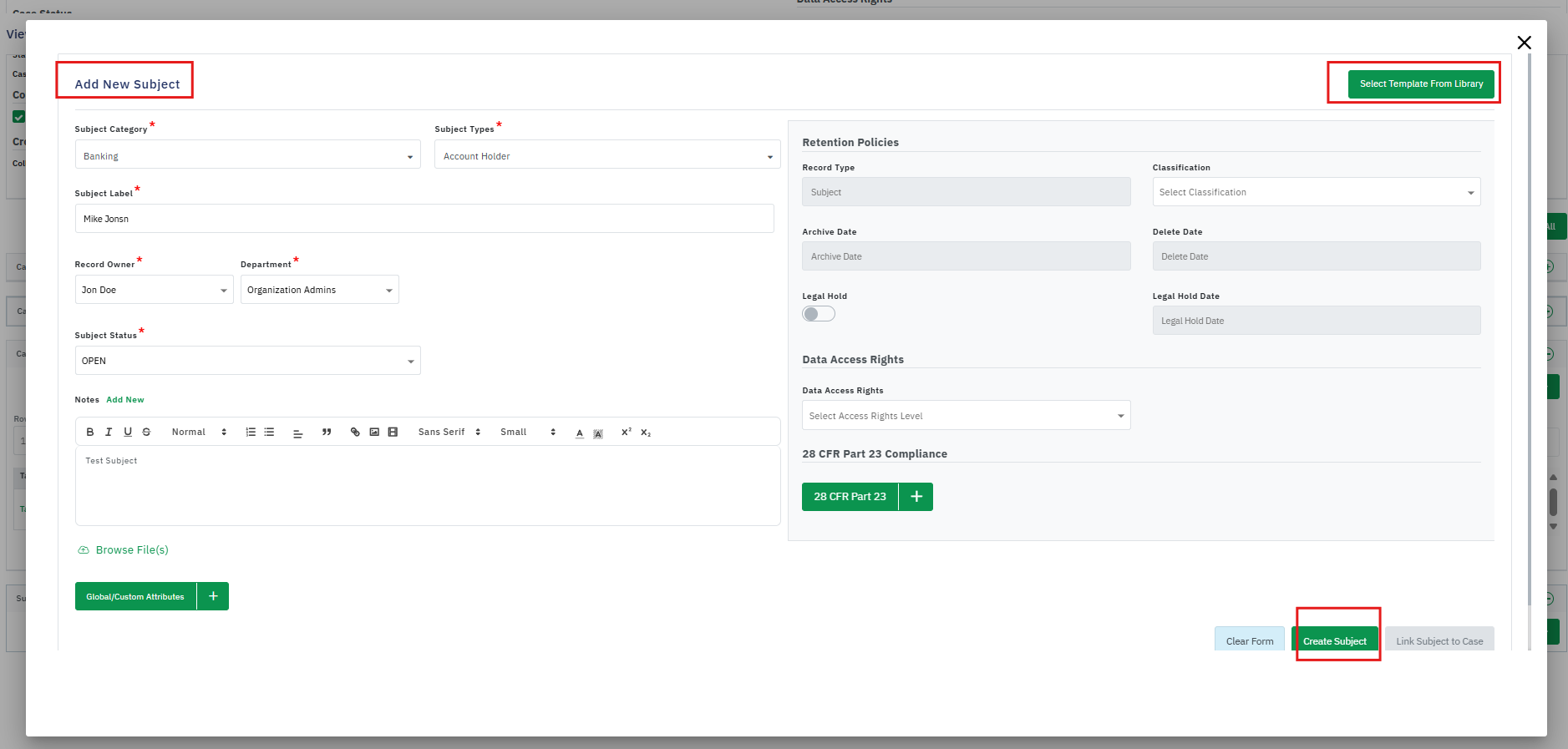Click the Create Subject button

(1334, 641)
